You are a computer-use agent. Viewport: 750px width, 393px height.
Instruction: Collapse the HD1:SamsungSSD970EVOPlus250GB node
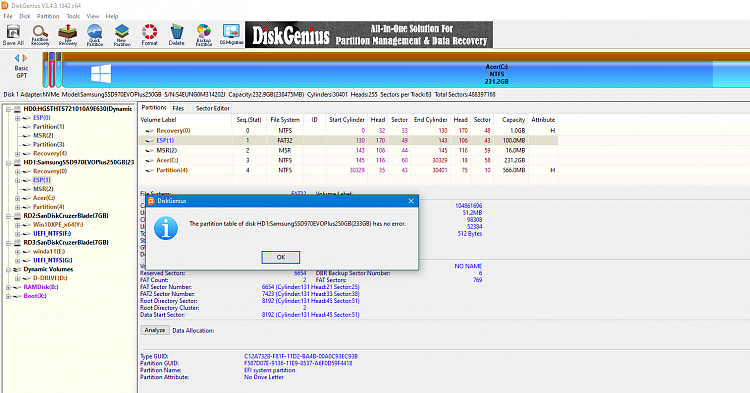click(8, 162)
